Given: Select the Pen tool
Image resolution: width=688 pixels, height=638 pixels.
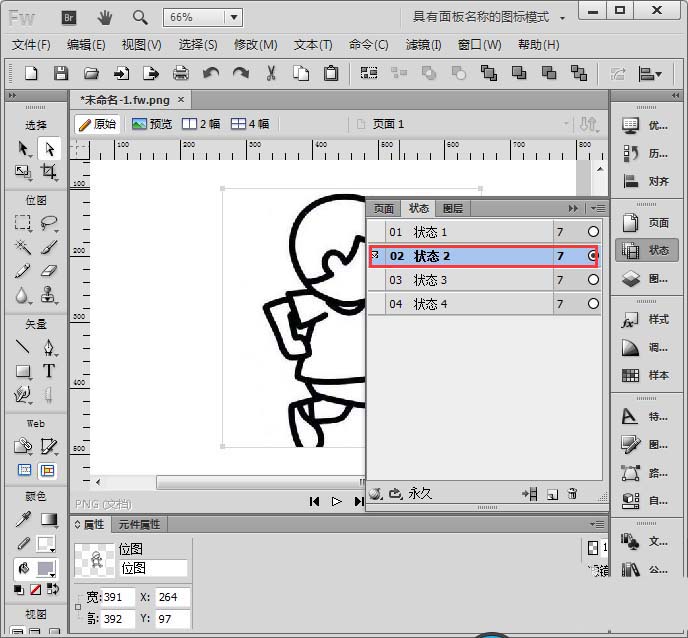Looking at the screenshot, I should click(x=49, y=348).
